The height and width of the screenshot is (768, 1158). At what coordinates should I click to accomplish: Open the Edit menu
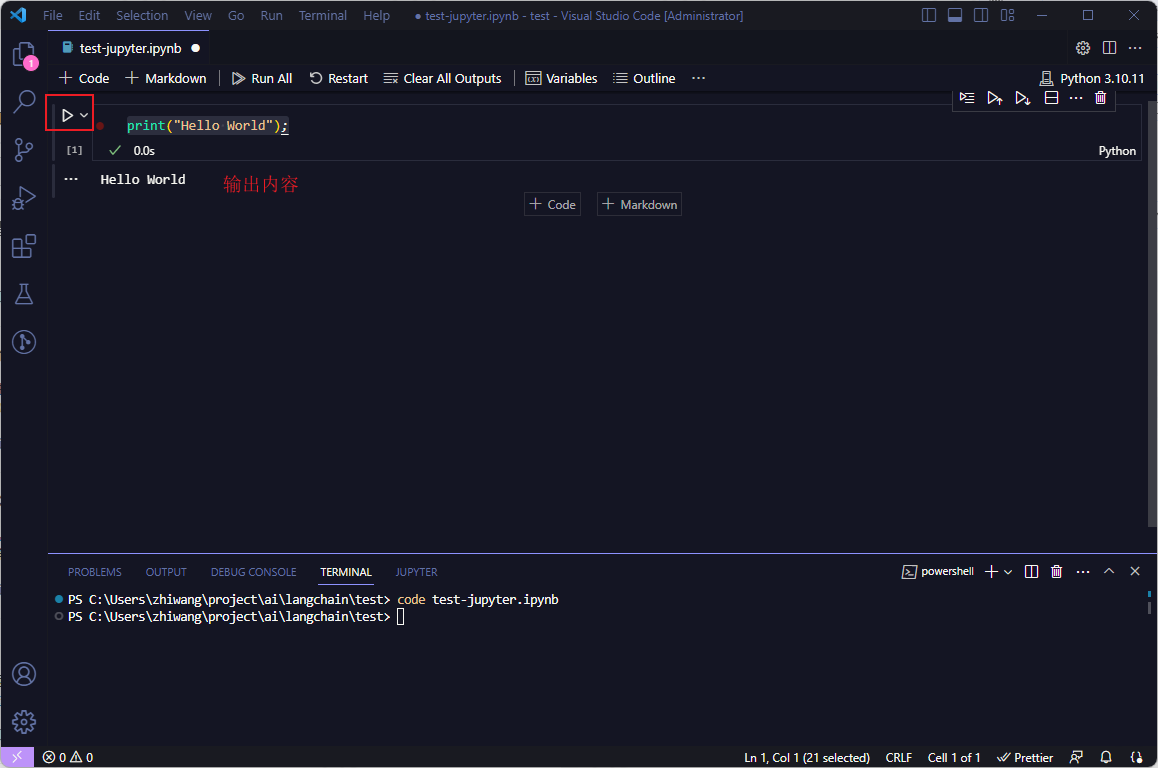tap(89, 16)
